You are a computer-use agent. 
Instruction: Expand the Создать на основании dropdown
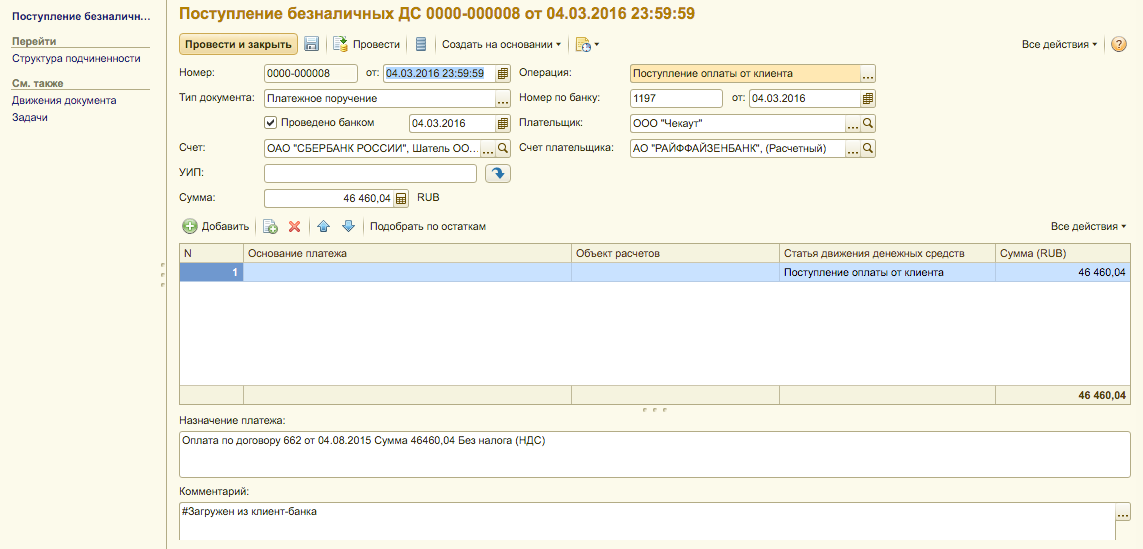pos(501,44)
